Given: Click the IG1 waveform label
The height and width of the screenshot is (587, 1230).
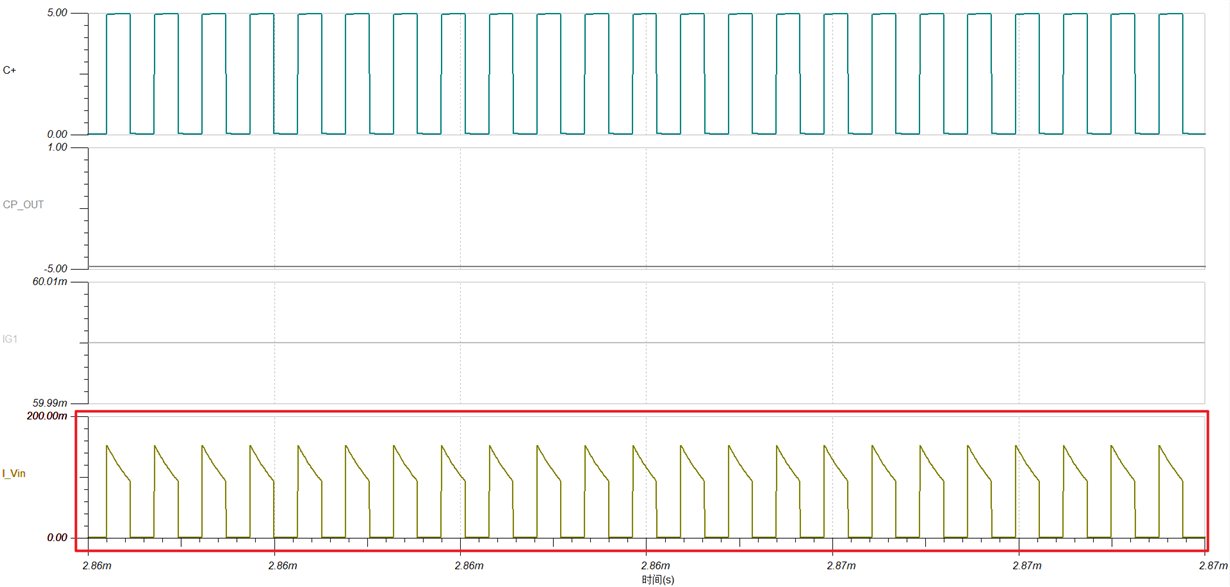Looking at the screenshot, I should tap(10, 340).
